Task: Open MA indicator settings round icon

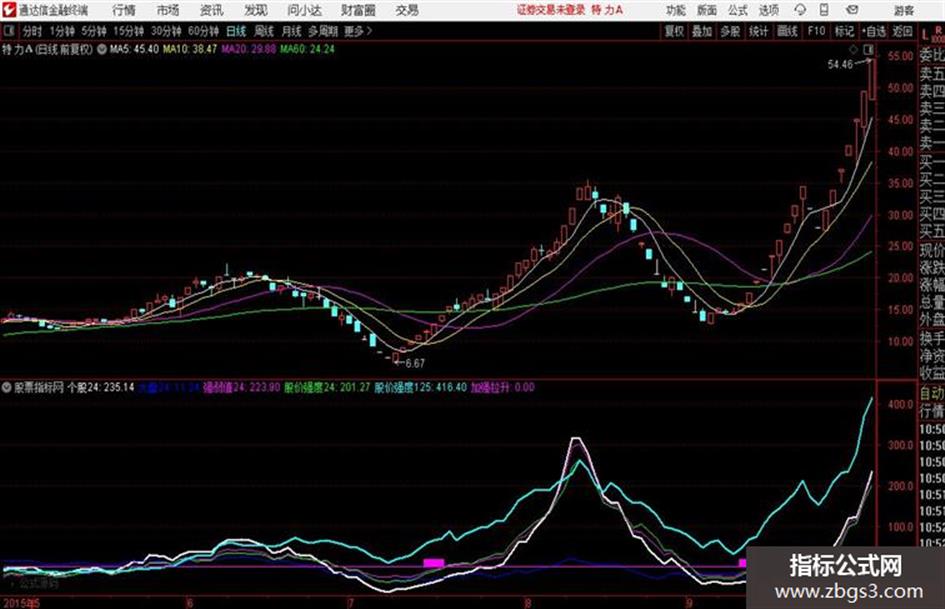Action: pyautogui.click(x=102, y=49)
